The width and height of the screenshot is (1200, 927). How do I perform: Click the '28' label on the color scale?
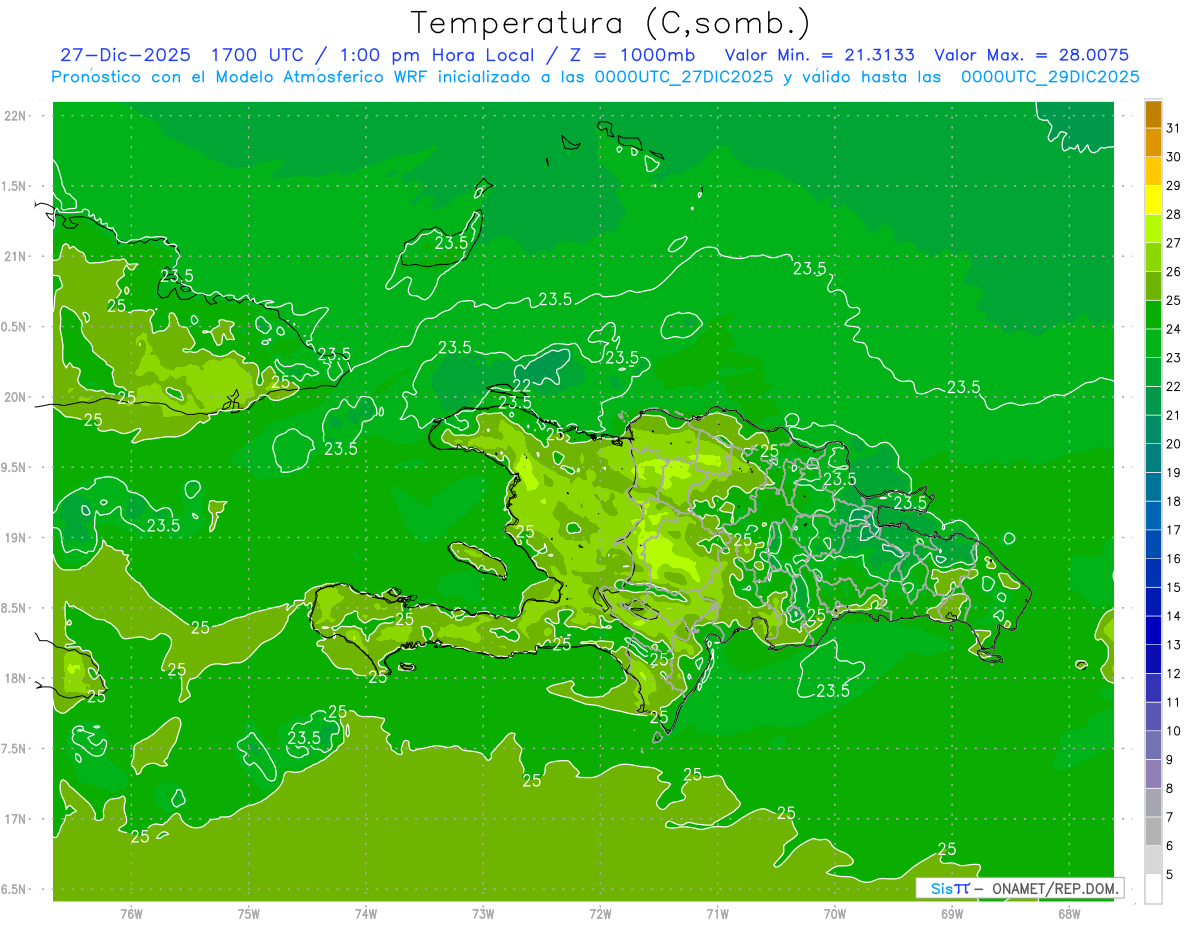(x=1174, y=214)
